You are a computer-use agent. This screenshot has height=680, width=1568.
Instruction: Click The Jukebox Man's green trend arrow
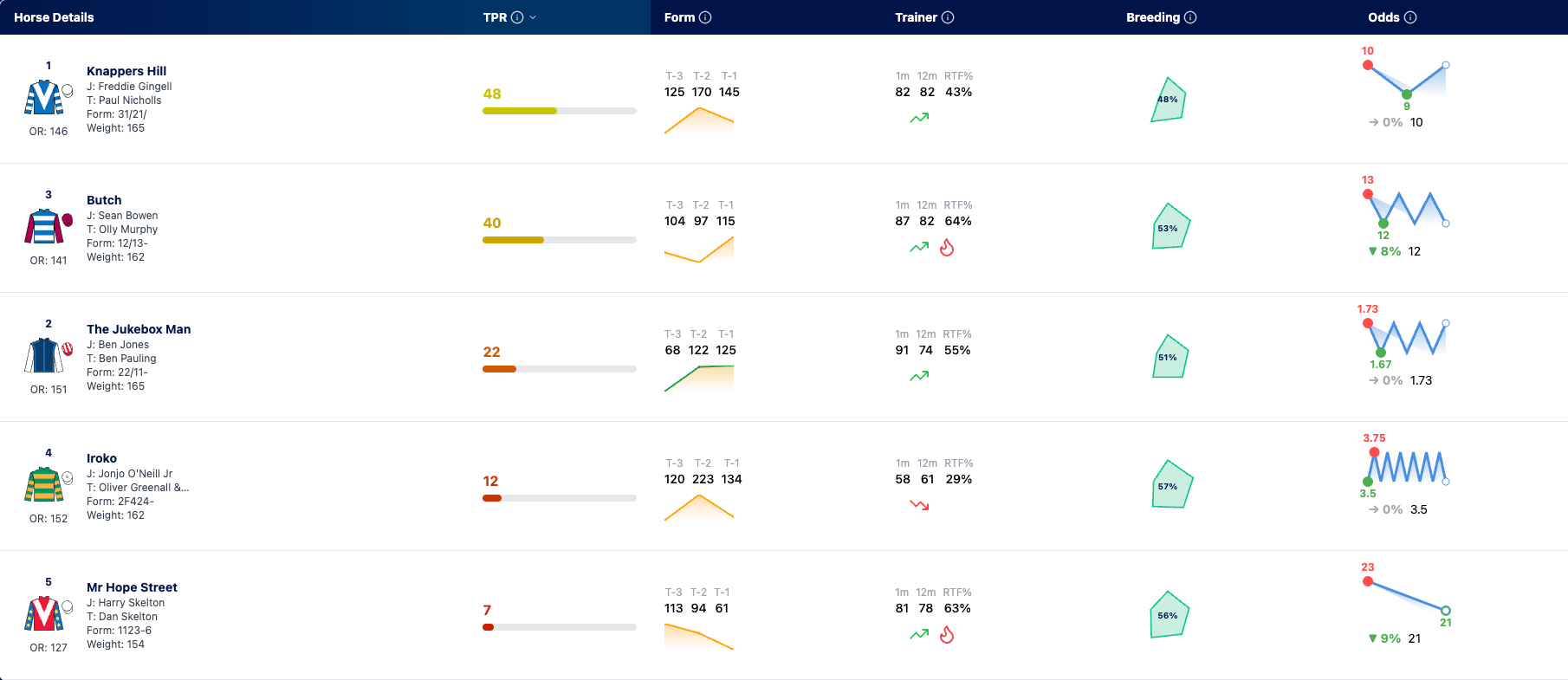coord(919,376)
